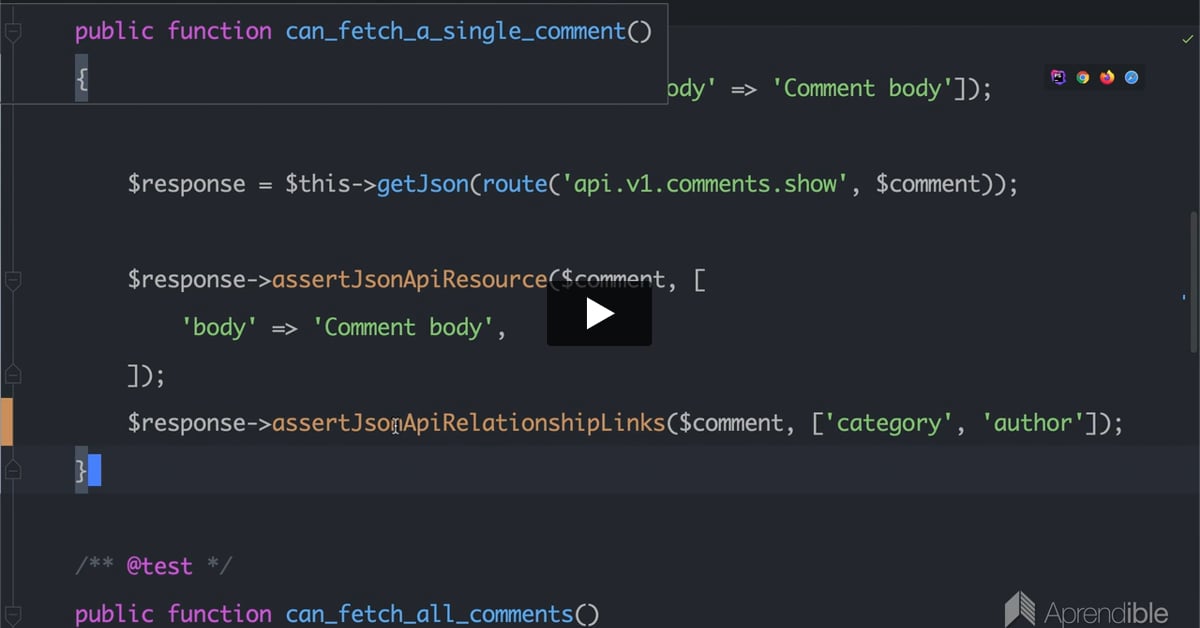Open preview in built-in PhpStorm browser icon
Image resolution: width=1200 pixels, height=628 pixels.
click(1058, 77)
